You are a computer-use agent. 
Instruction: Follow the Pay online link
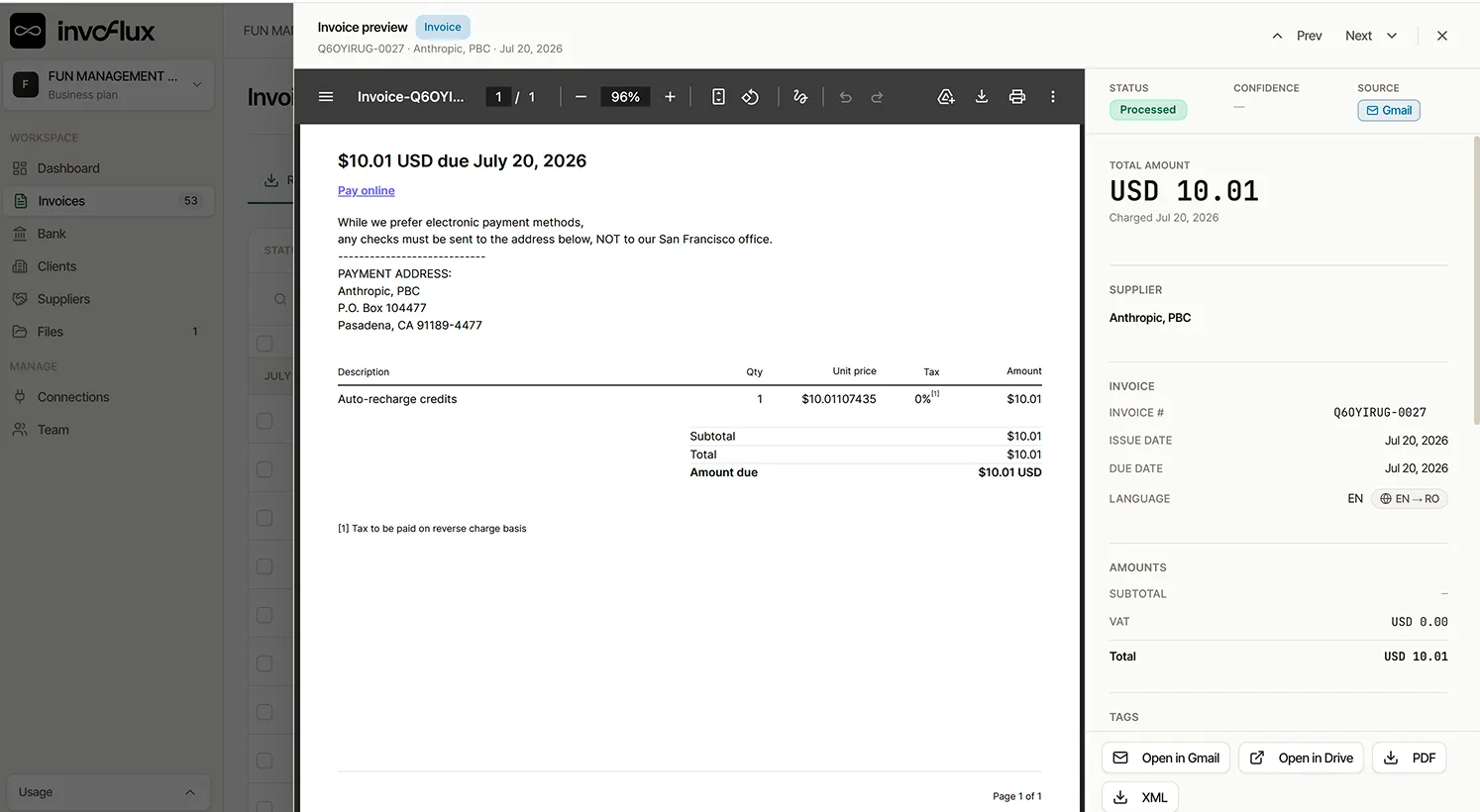pos(366,191)
